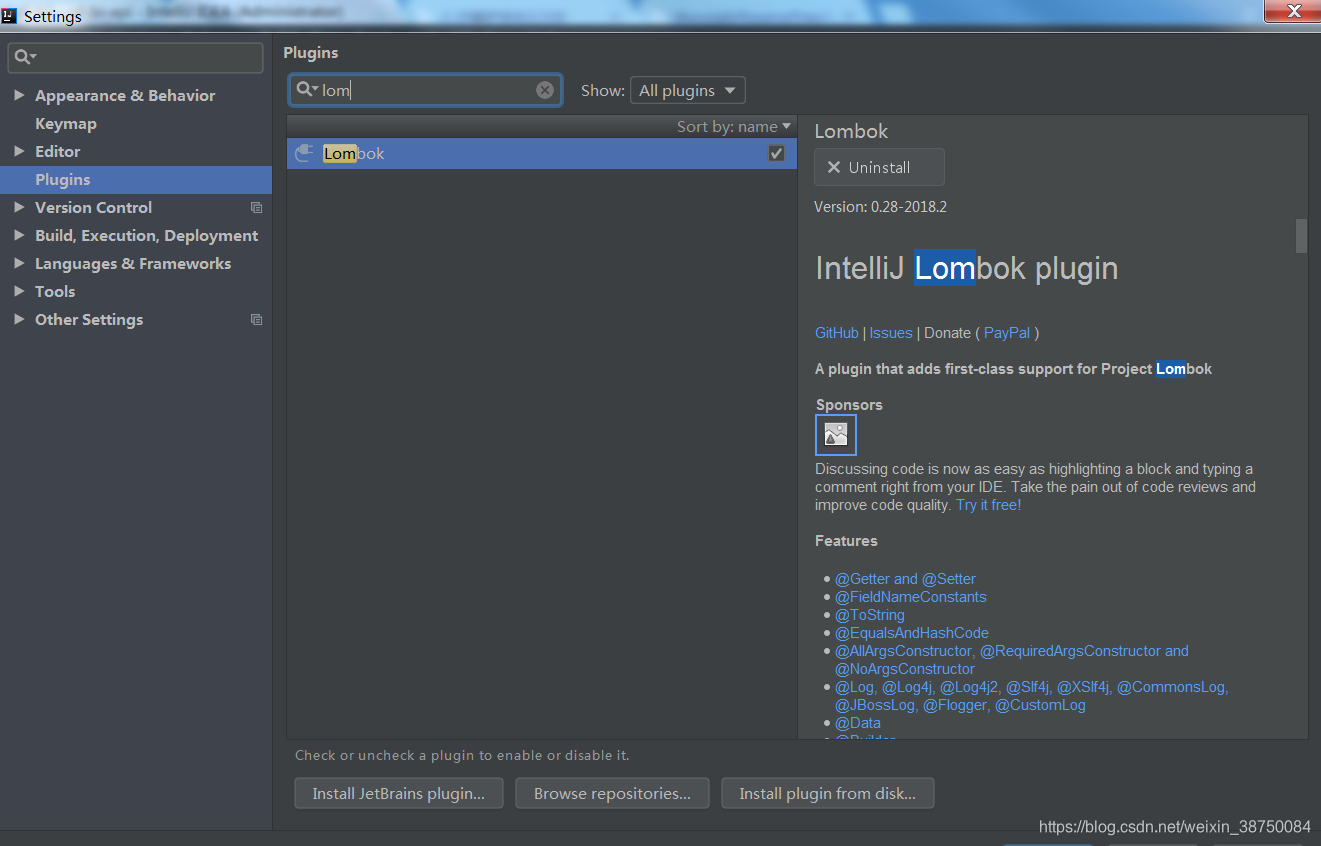This screenshot has height=846, width=1321.
Task: Click the X icon on the Uninstall button
Action: click(835, 167)
